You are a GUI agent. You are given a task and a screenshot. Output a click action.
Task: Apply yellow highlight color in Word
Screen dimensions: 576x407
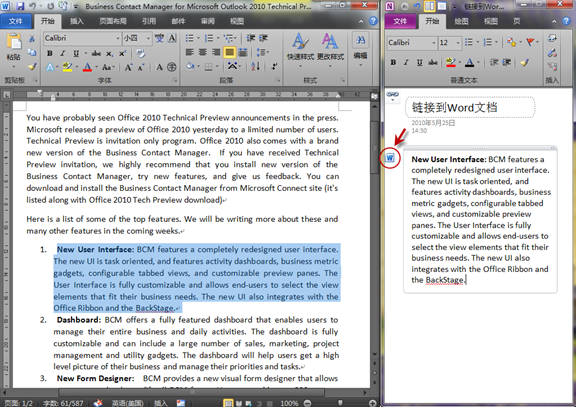(67, 66)
